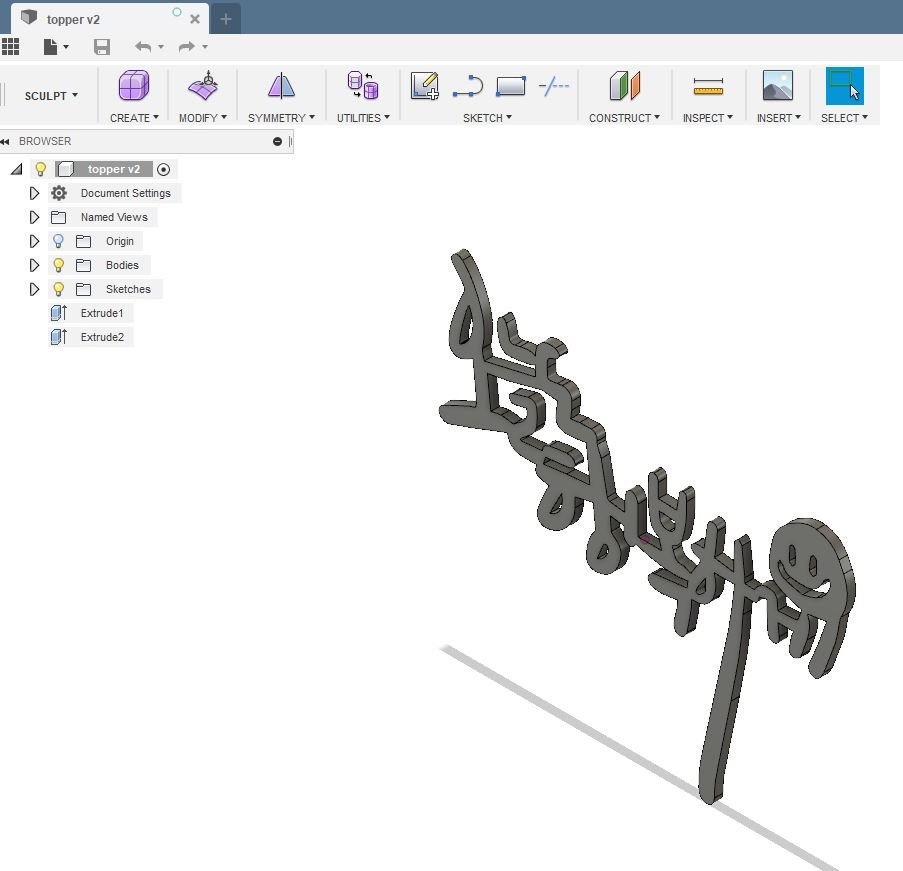Viewport: 903px width, 871px height.
Task: Select the Symmetry mirror icon
Action: tap(281, 86)
